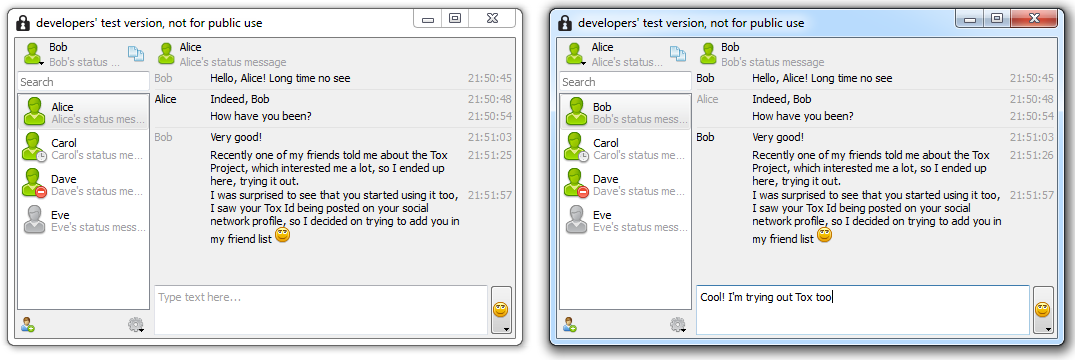Close the right window
1075x360 pixels.
tap(1033, 19)
